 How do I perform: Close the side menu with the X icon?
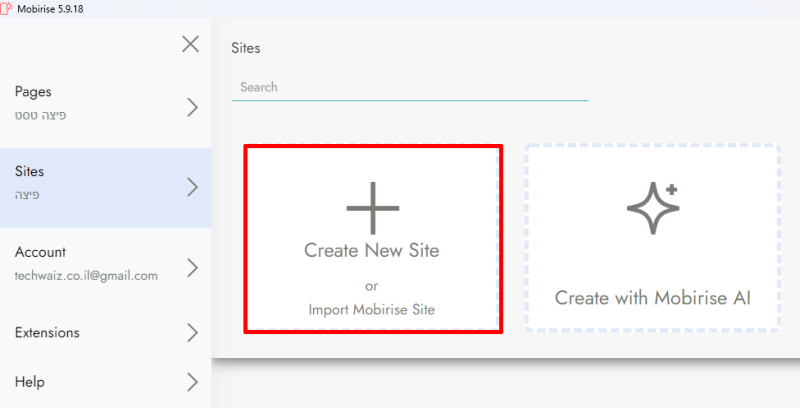[190, 44]
